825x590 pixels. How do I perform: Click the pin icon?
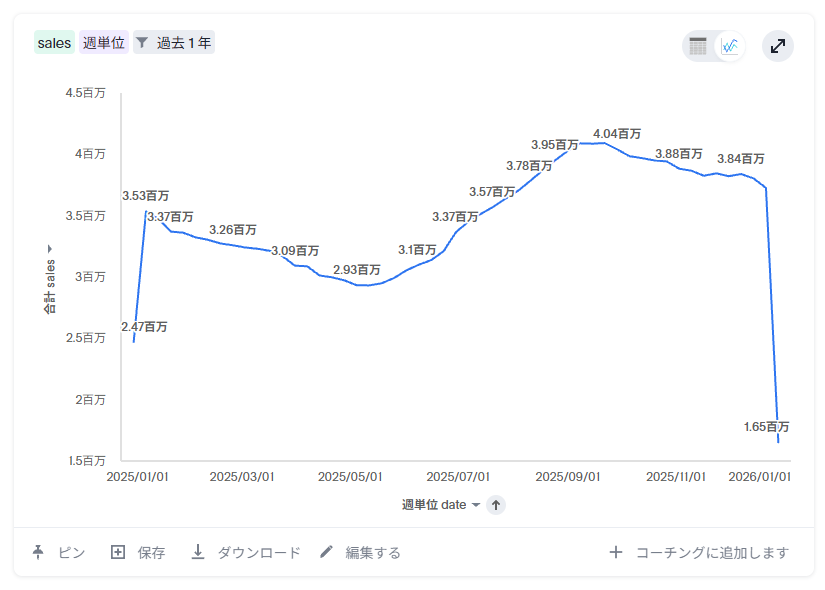pyautogui.click(x=39, y=552)
